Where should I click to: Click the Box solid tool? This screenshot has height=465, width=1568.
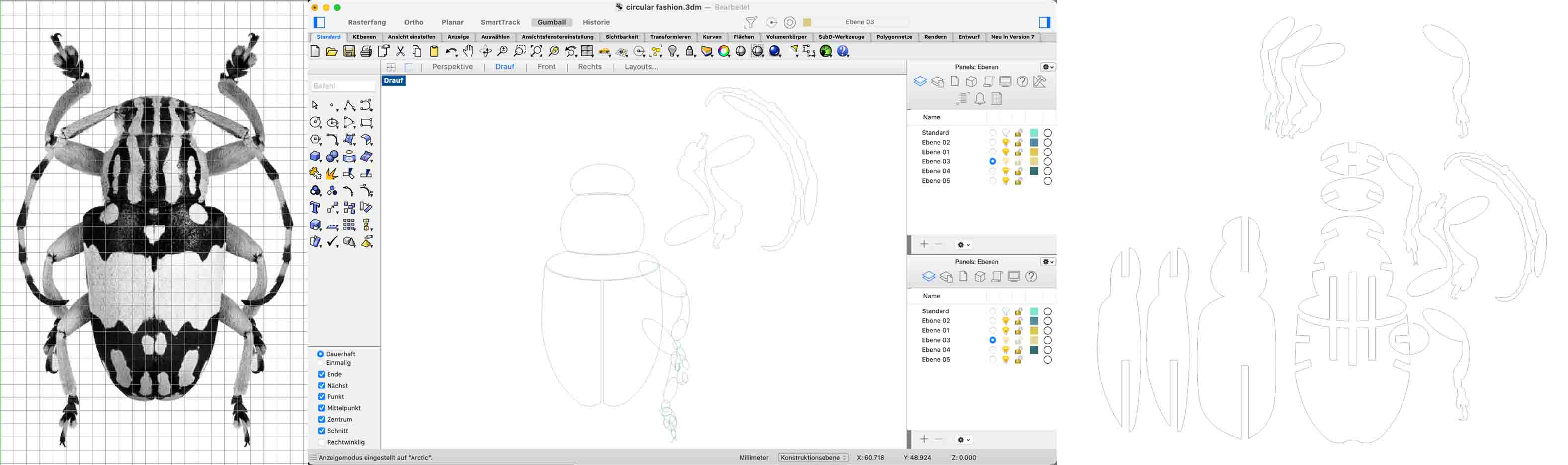(315, 157)
